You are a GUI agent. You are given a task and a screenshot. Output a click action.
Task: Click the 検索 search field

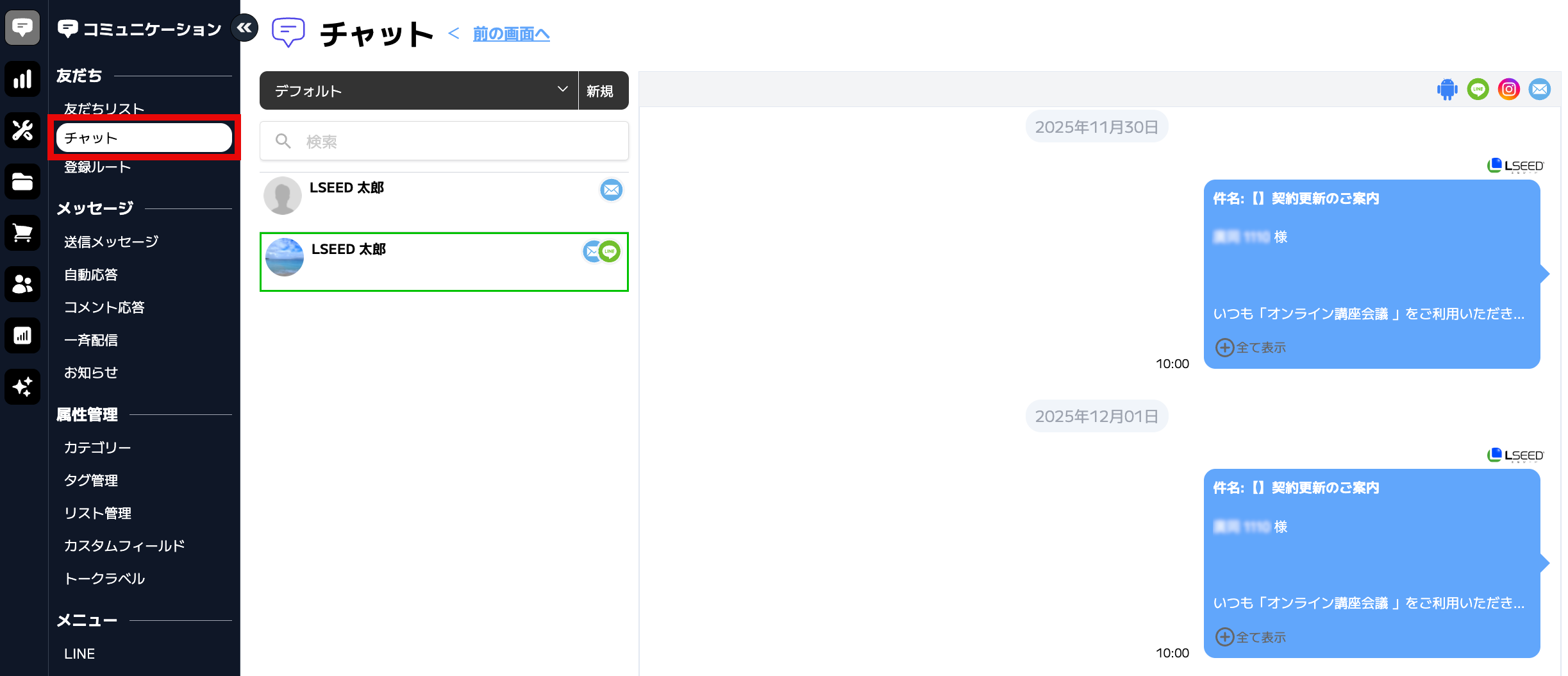(444, 141)
